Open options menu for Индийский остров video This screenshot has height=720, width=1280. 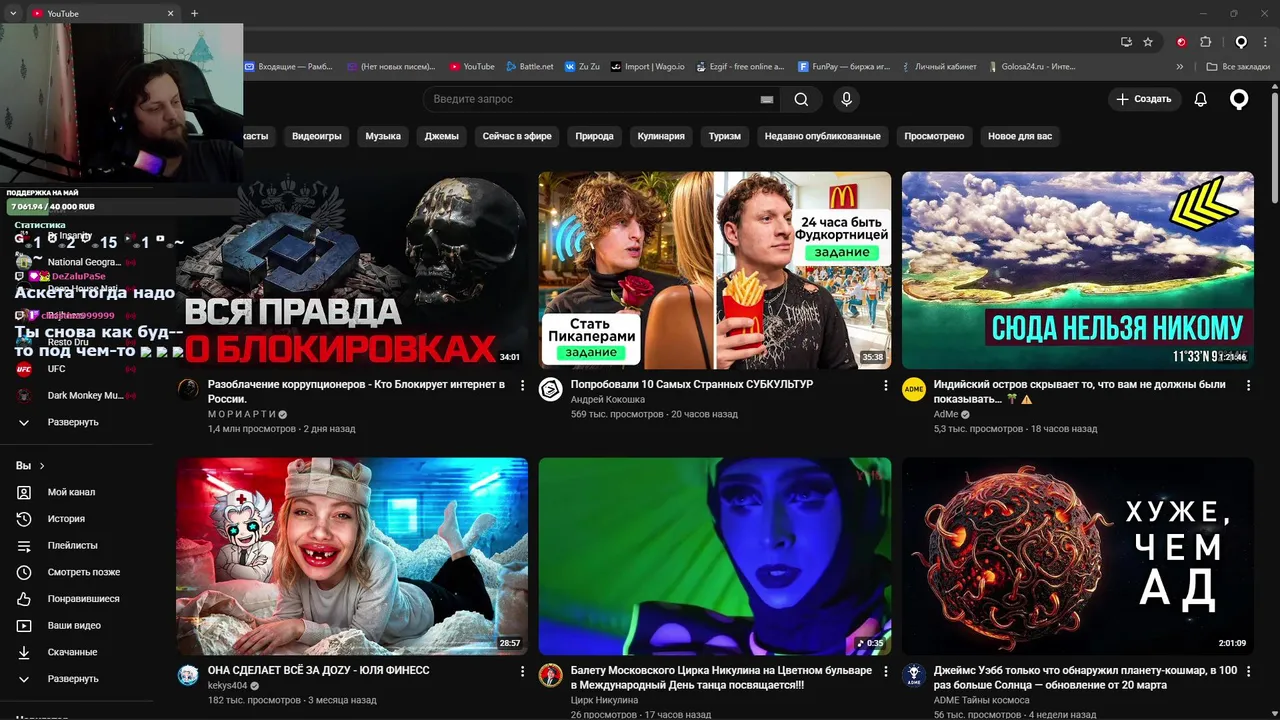(x=1248, y=385)
